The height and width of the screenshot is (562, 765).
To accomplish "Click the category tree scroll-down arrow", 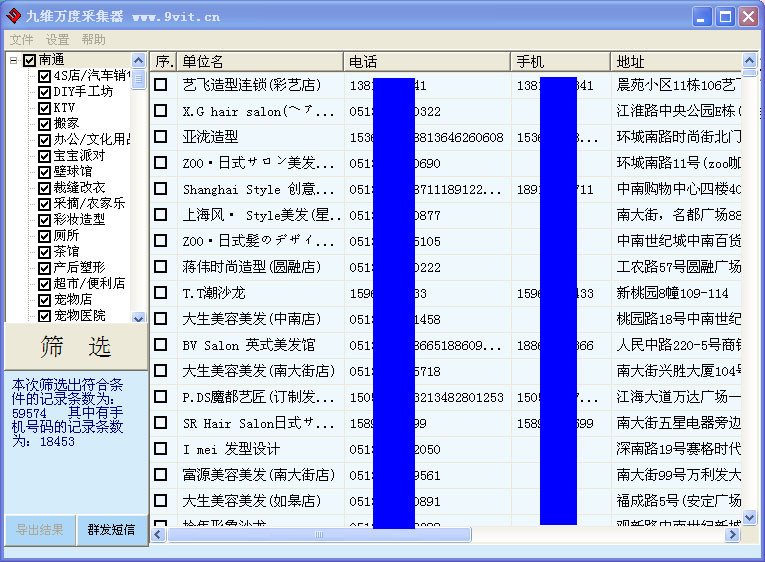I will [139, 317].
